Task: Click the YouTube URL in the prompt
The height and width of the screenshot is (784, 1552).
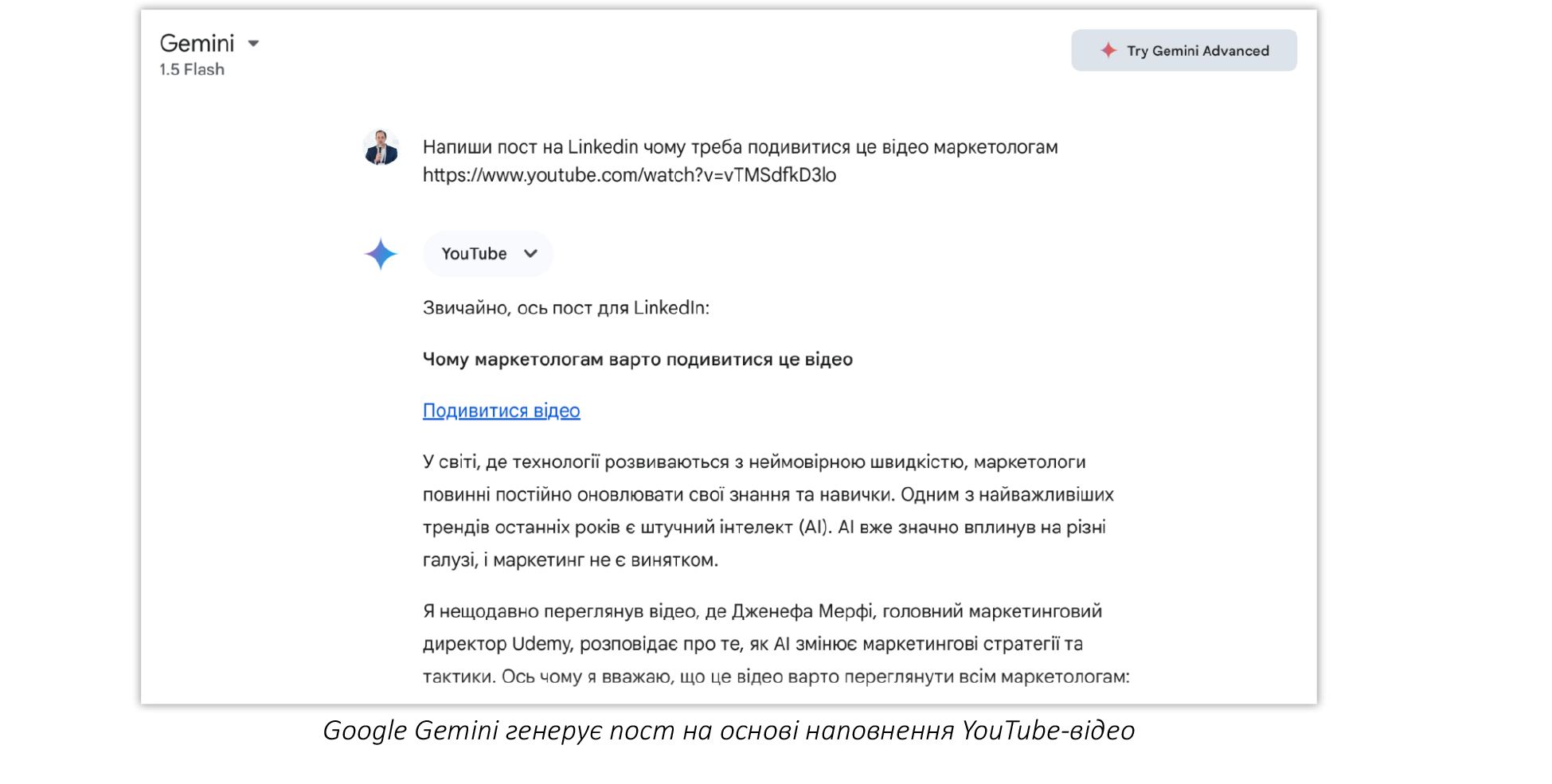Action: [x=629, y=175]
